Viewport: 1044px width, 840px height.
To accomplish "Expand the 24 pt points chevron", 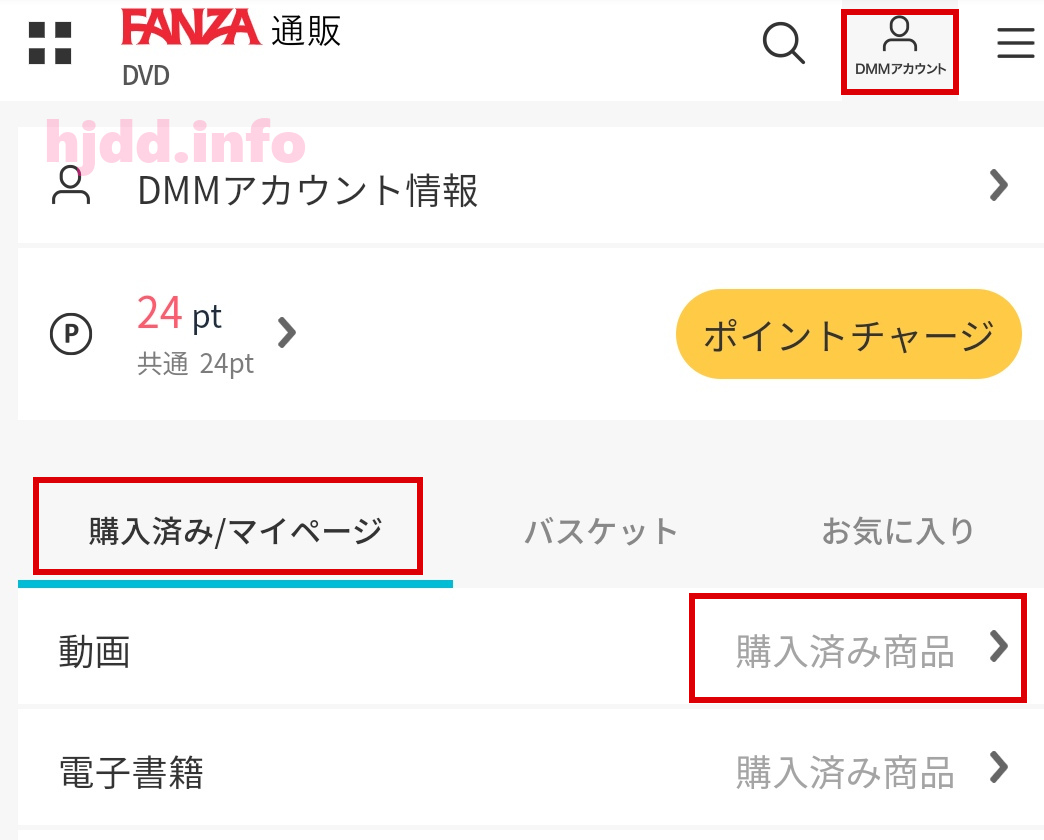I will [286, 333].
